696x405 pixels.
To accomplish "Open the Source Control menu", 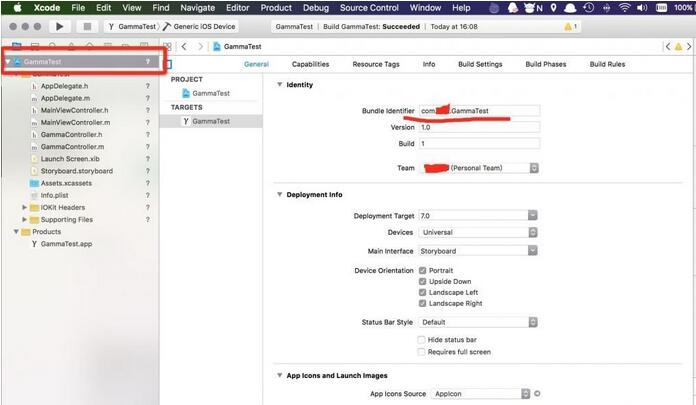I will (369, 8).
